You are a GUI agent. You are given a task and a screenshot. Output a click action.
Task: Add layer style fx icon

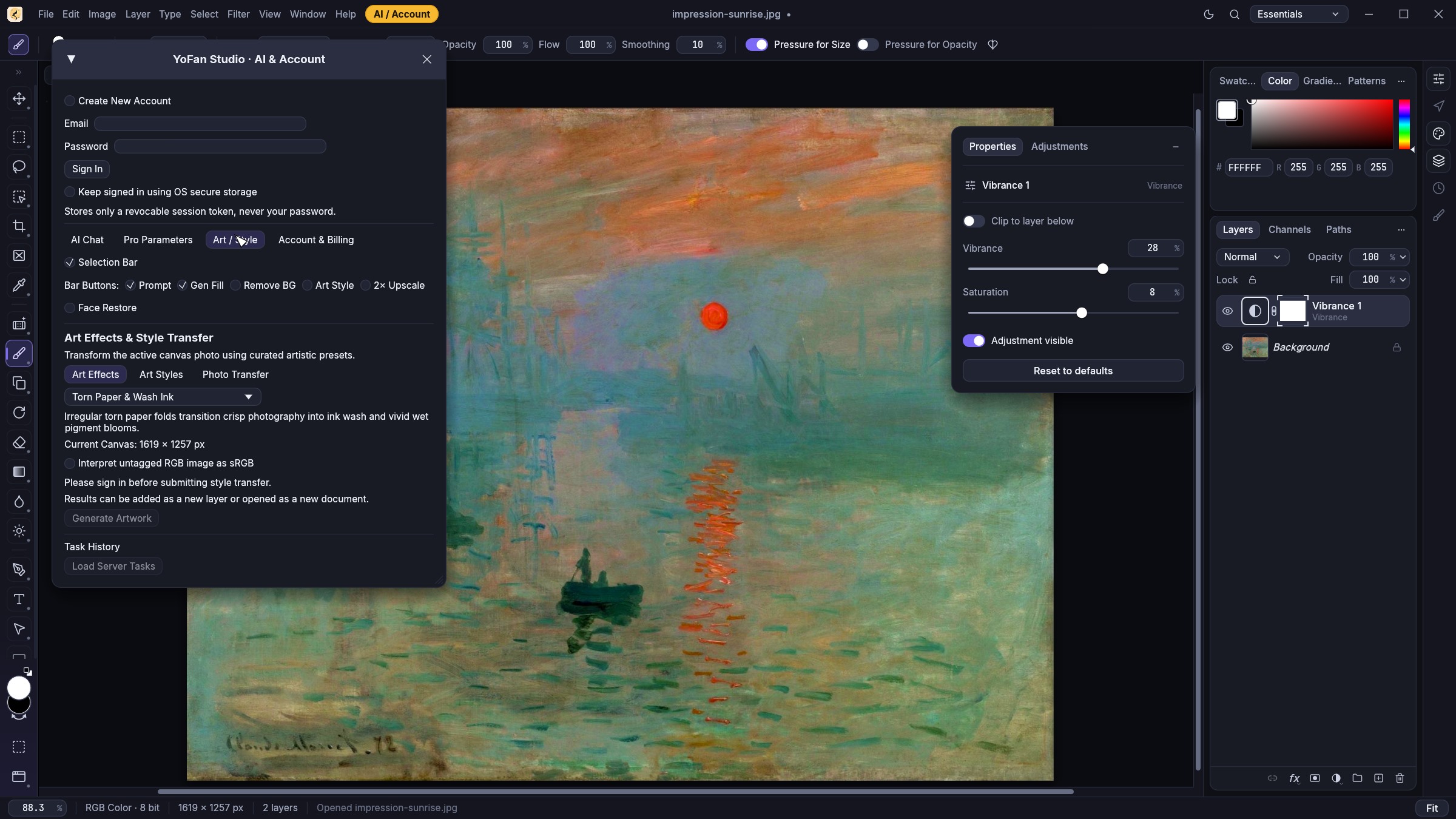pyautogui.click(x=1294, y=778)
